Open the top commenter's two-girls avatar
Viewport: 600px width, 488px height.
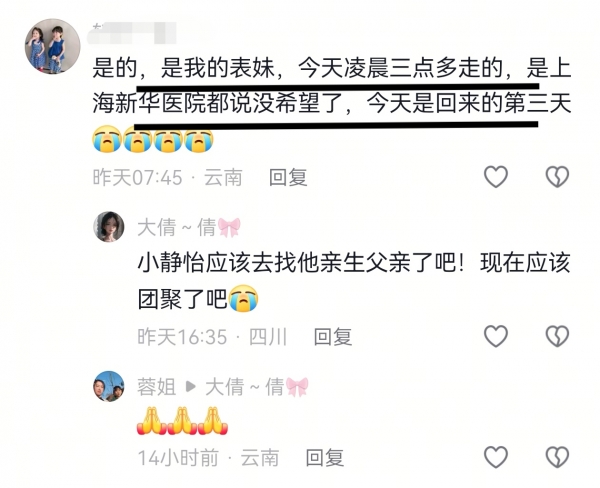[53, 46]
